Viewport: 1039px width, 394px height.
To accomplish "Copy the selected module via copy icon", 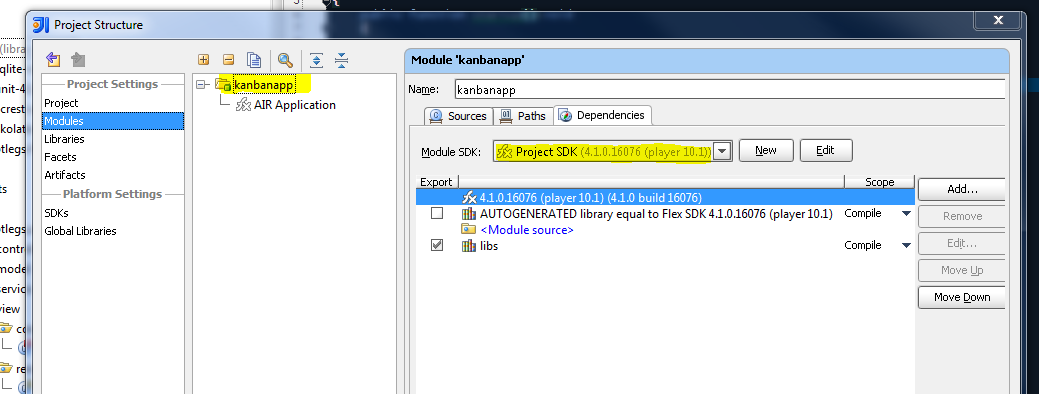I will tap(254, 60).
